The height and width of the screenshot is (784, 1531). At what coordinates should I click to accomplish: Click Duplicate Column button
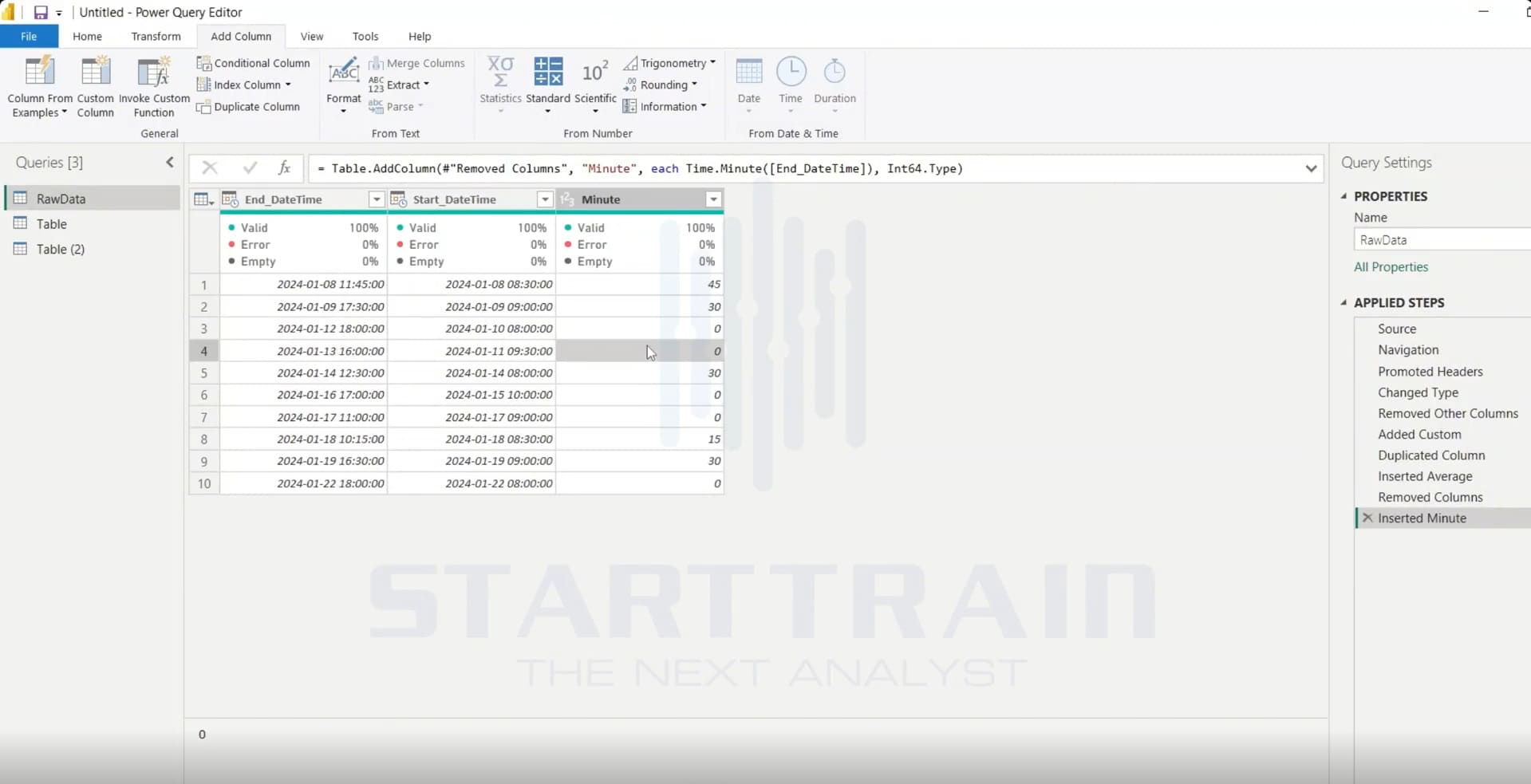point(249,107)
